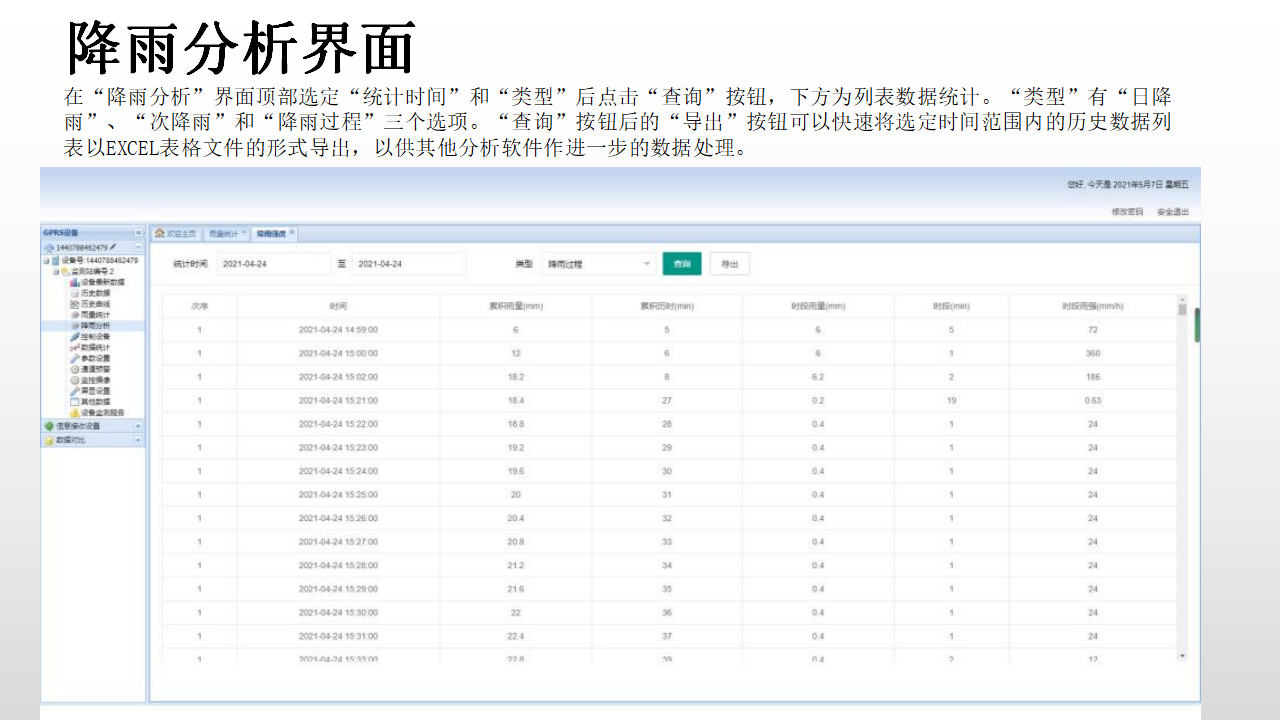Click the green 查询 button

pos(682,264)
